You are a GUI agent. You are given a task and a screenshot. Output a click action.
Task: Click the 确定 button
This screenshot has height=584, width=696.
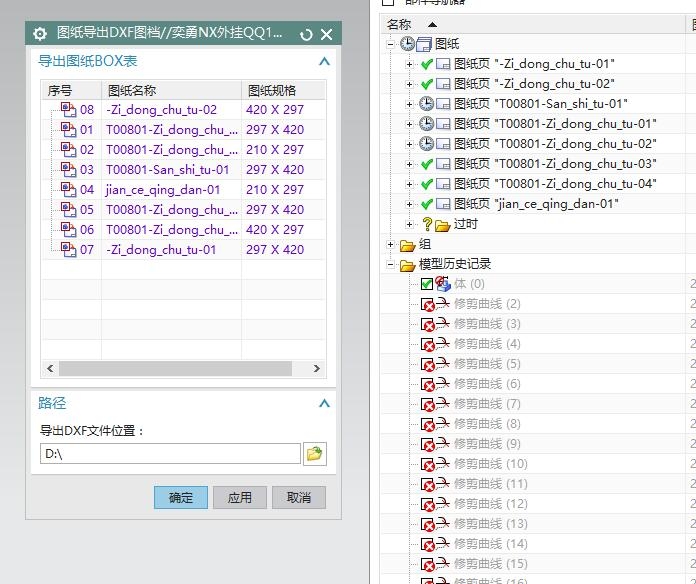click(x=181, y=497)
